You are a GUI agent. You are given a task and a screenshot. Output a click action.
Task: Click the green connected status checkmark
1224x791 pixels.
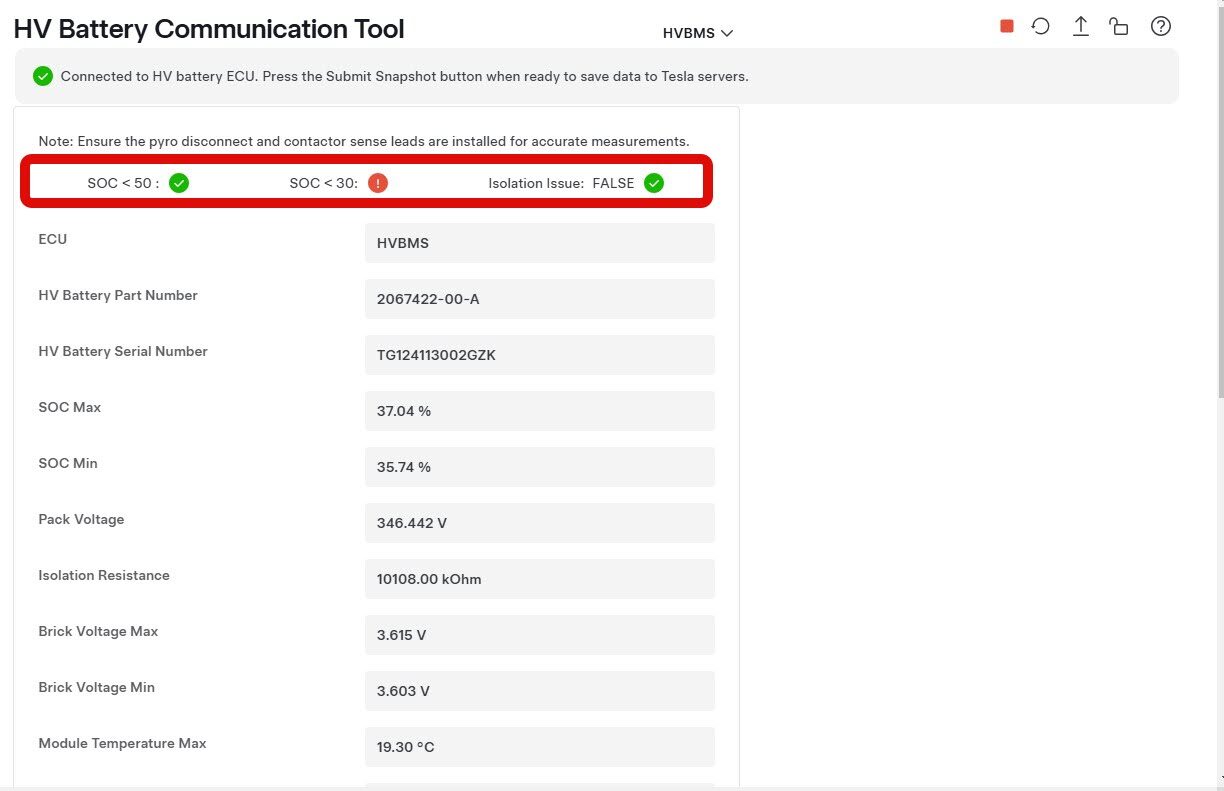(43, 76)
